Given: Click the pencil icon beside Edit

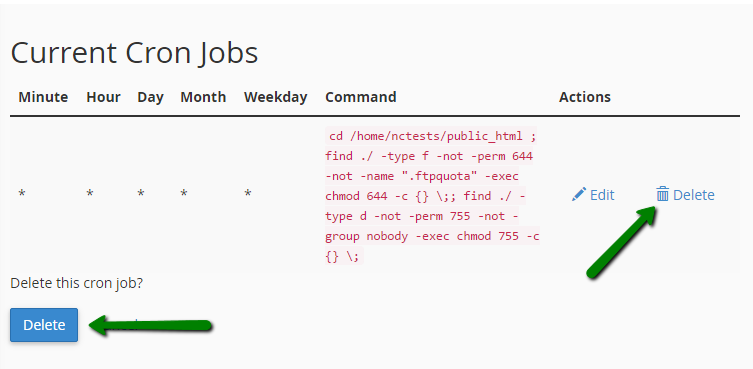Looking at the screenshot, I should pyautogui.click(x=579, y=195).
